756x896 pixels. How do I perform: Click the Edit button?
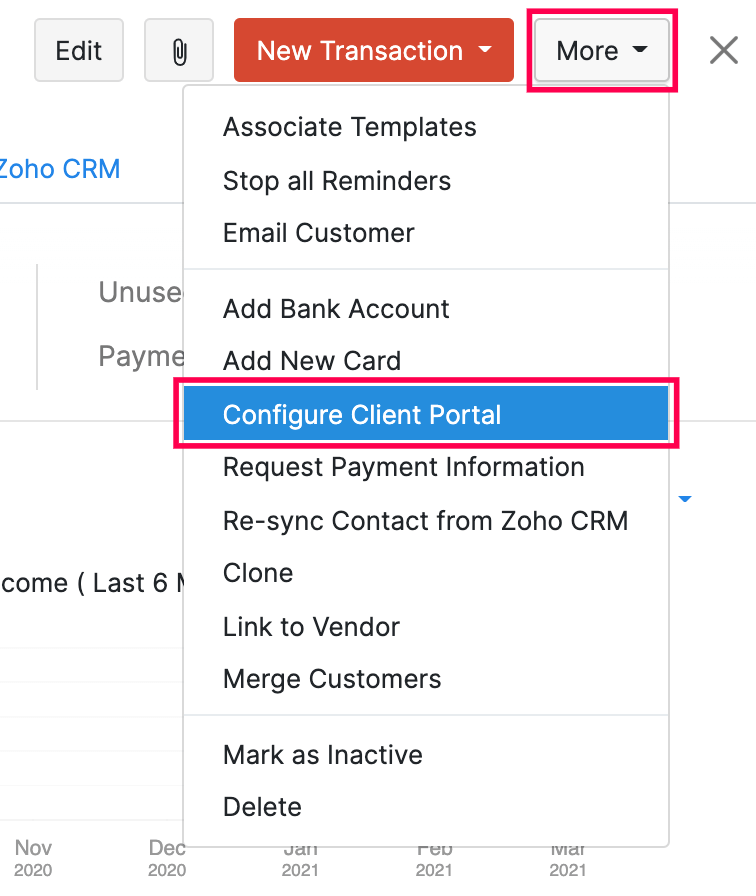[78, 51]
